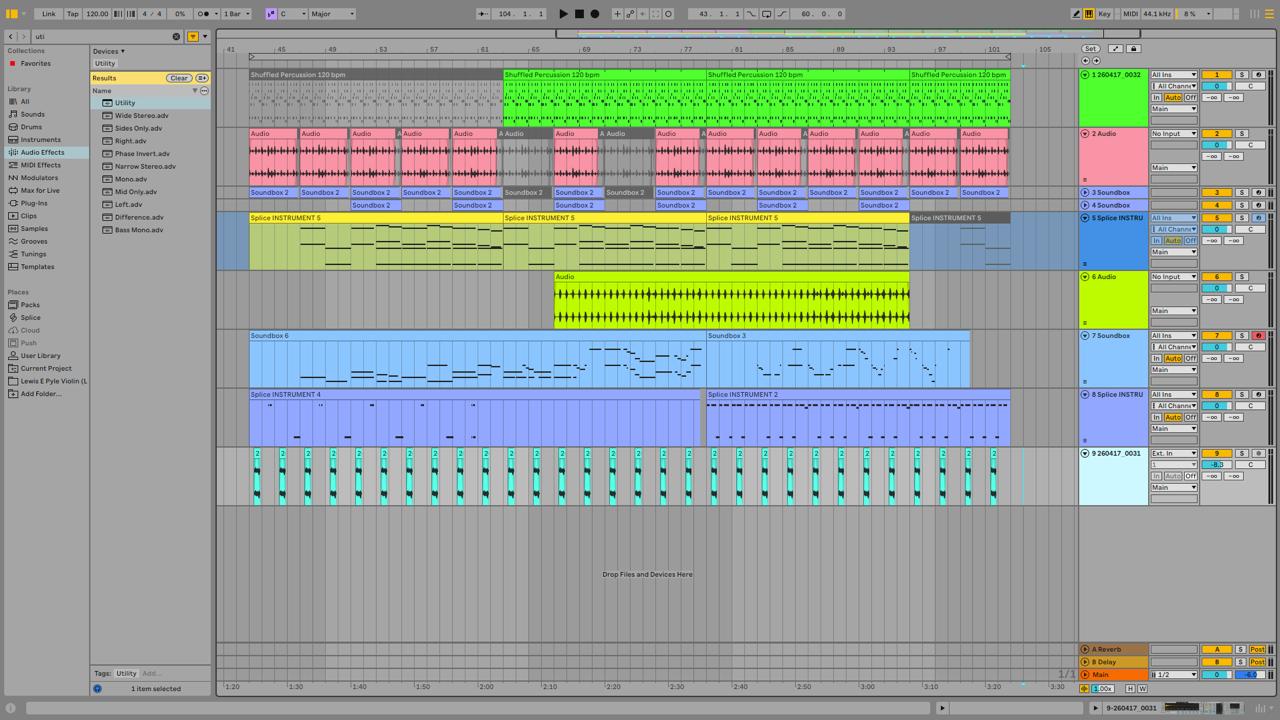Viewport: 1280px width, 720px height.
Task: Activate the Draw Mode pencil
Action: click(1077, 14)
